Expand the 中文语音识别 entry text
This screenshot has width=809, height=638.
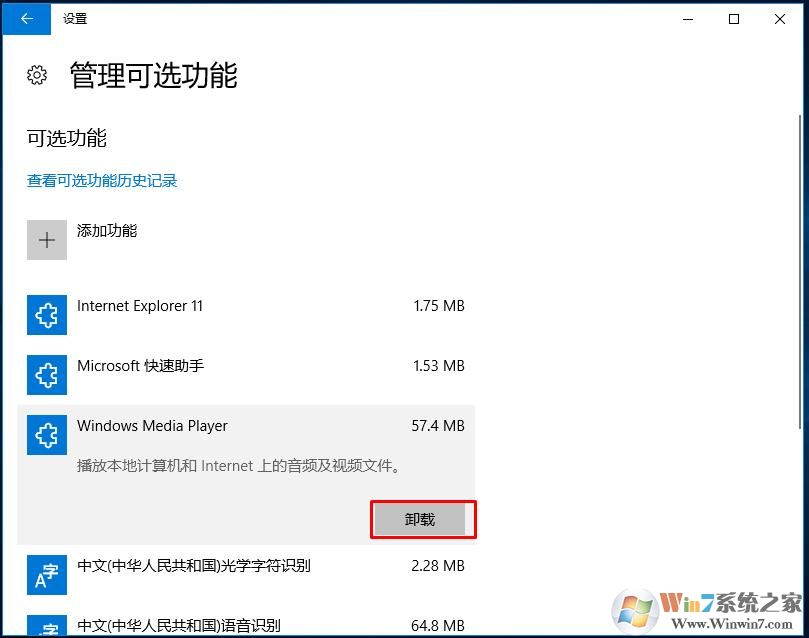coord(179,626)
